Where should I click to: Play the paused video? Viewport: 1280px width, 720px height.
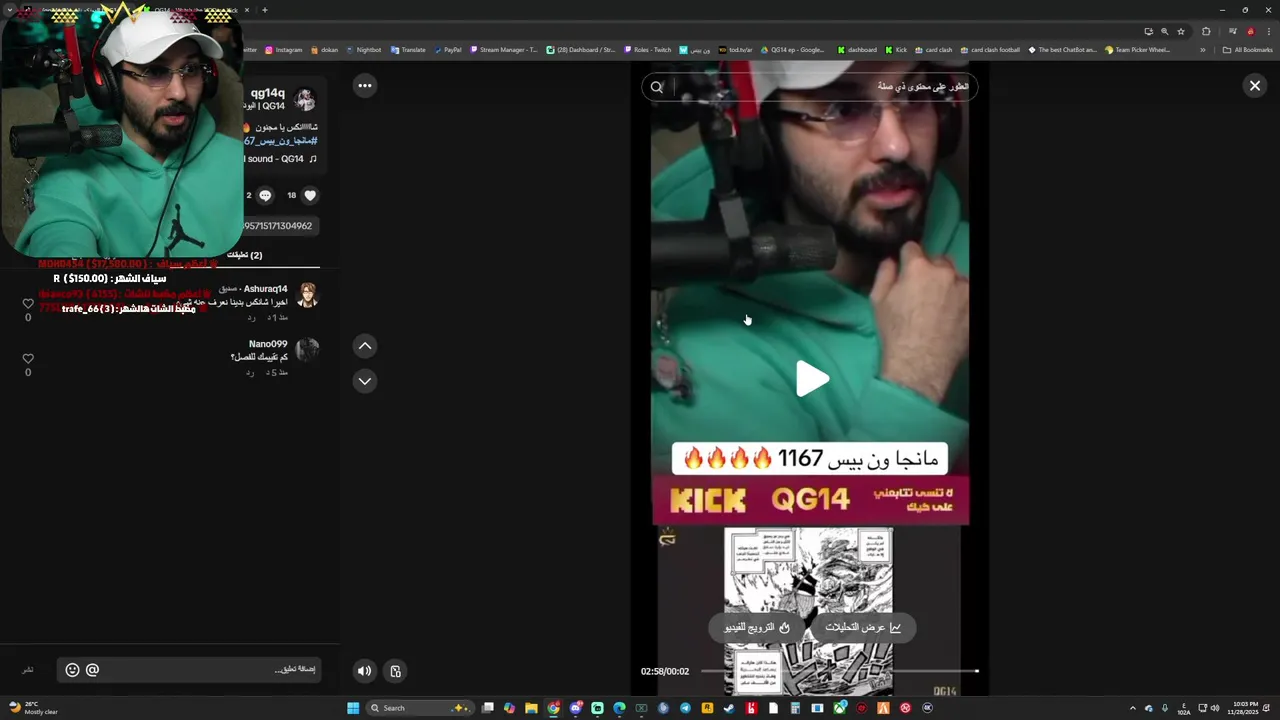pos(812,379)
